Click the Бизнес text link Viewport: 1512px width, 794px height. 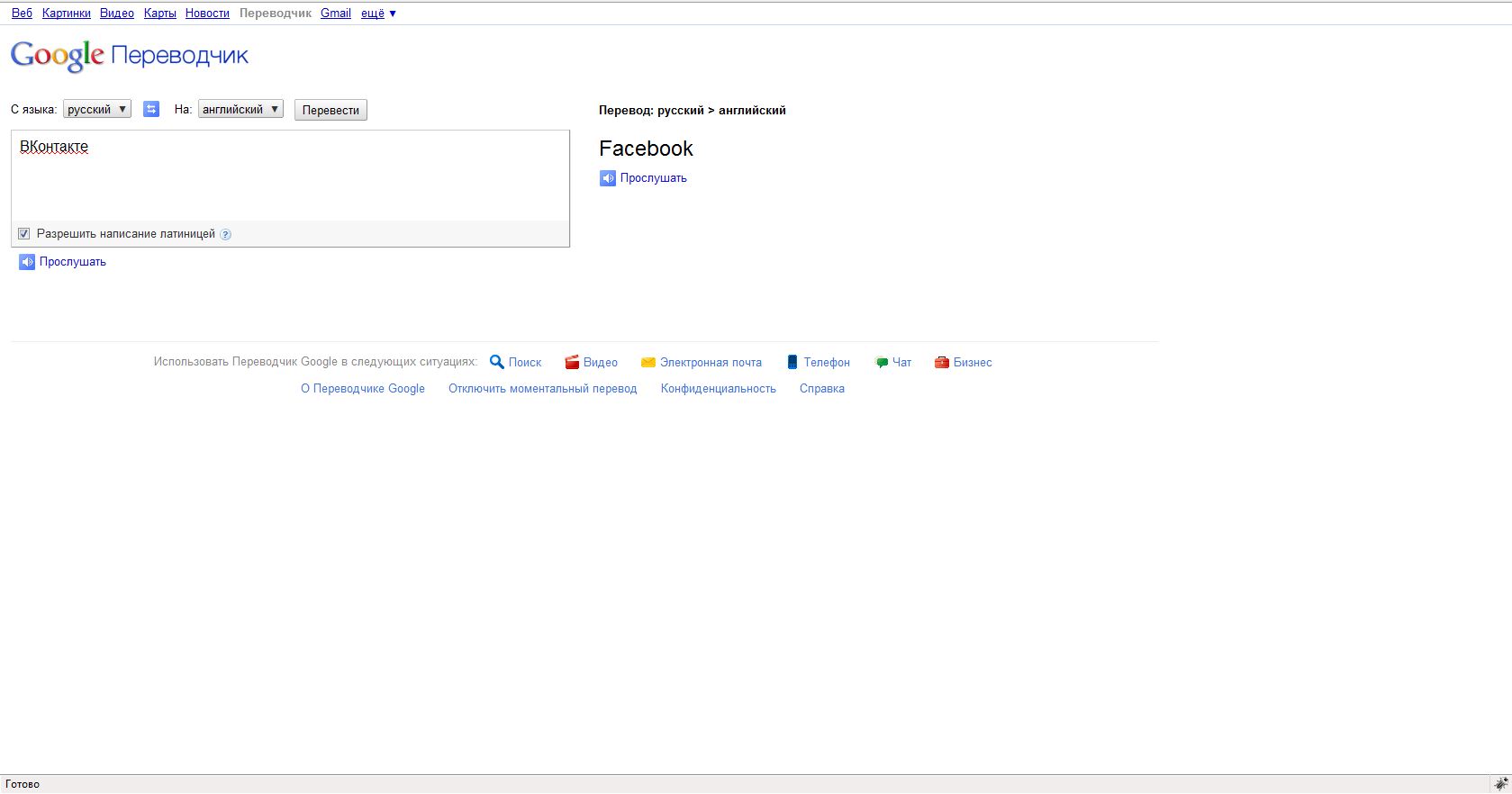(x=973, y=363)
